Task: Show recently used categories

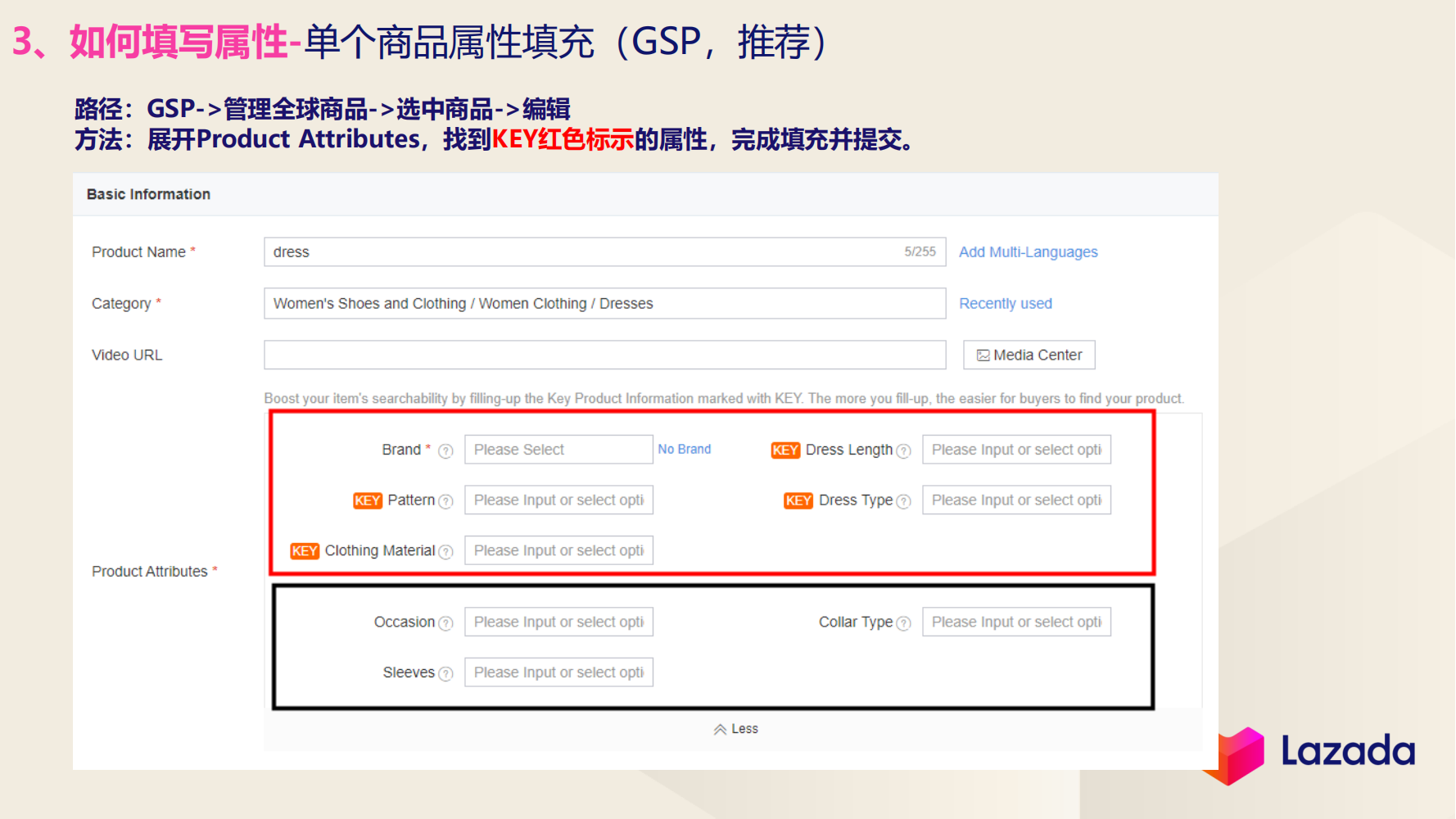Action: 1005,303
